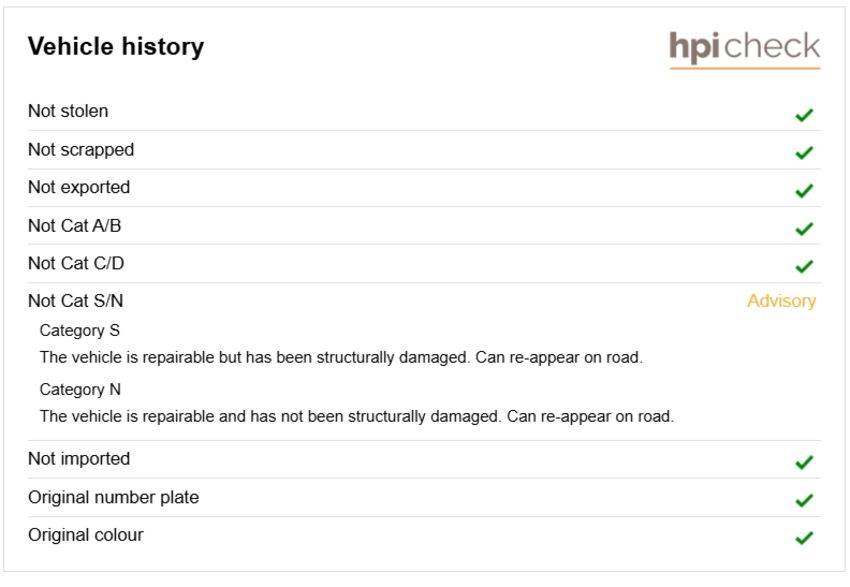Click the checkmark for Not Cat A/B
Image resolution: width=850 pixels, height=587 pixels.
(x=804, y=229)
